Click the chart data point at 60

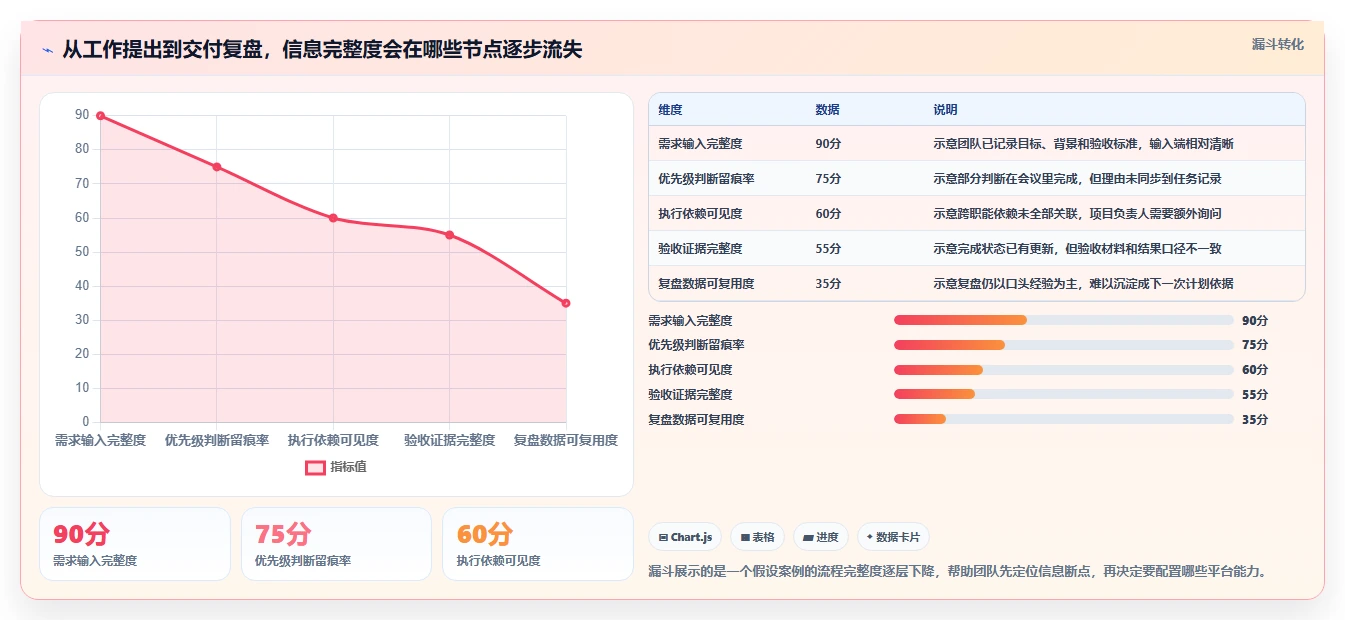333,218
